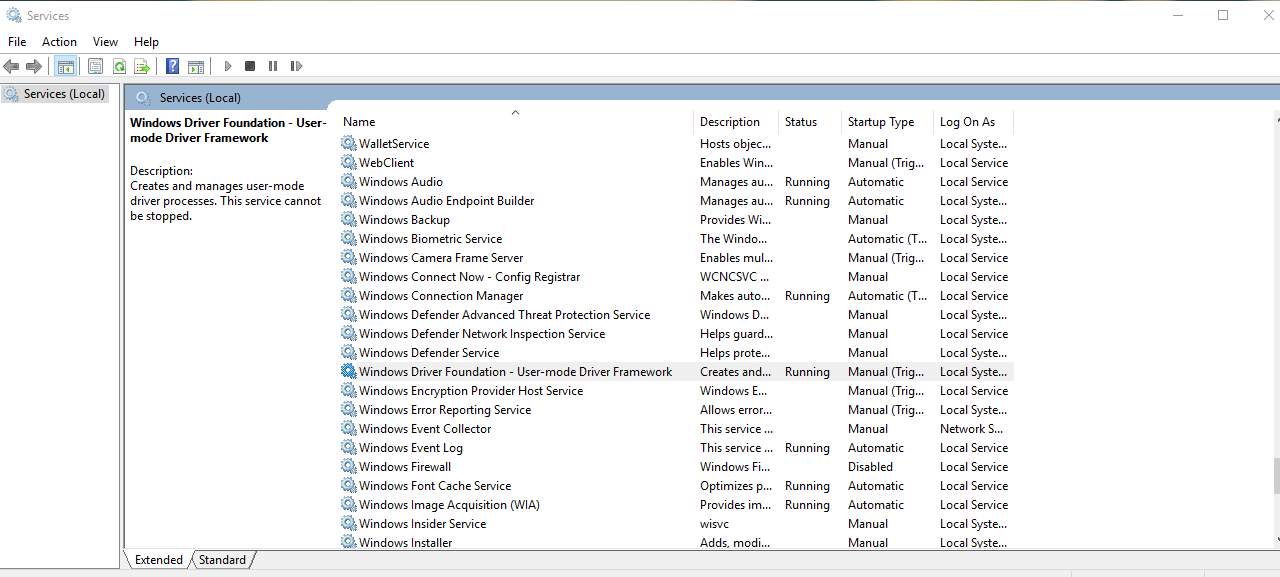Stop the service using the square stop icon
The height and width of the screenshot is (577, 1280).
tap(250, 66)
